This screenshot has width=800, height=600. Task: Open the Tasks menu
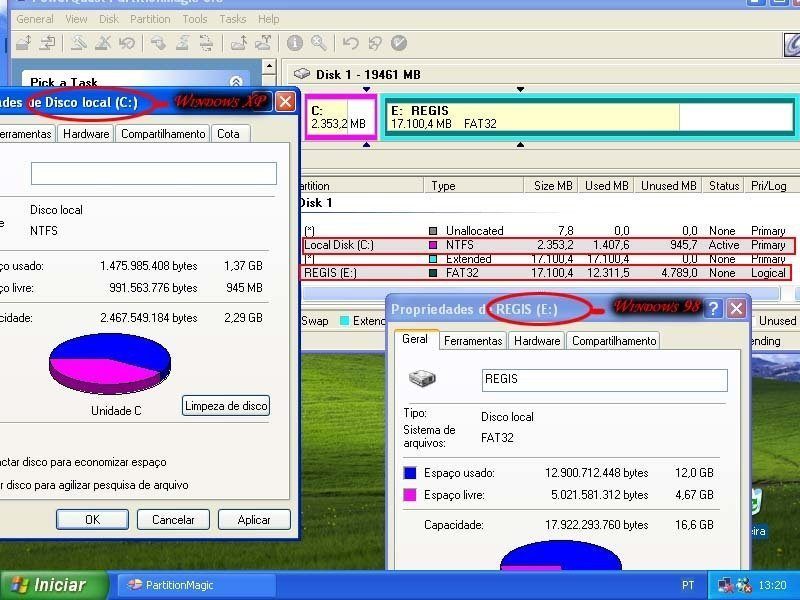pos(233,19)
